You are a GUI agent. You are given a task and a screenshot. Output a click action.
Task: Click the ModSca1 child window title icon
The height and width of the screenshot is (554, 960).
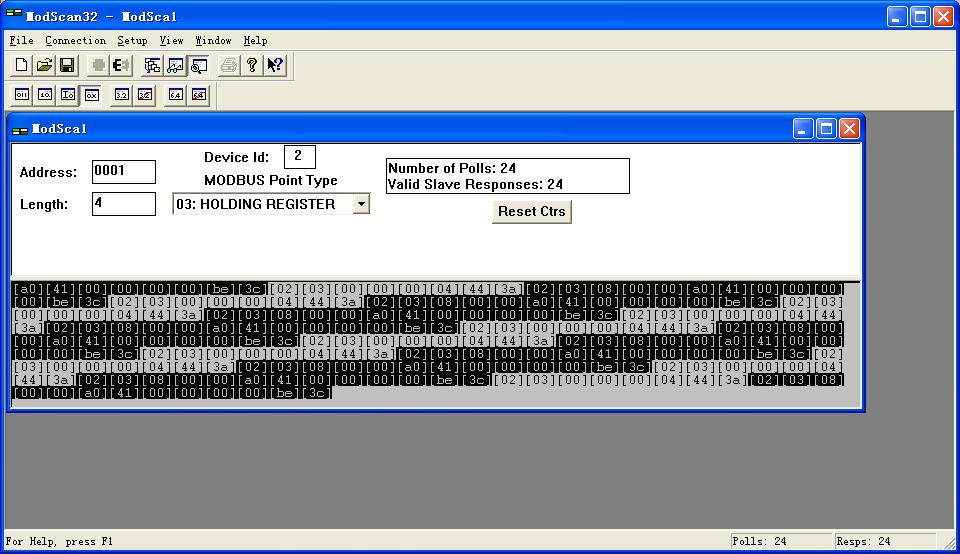[20, 129]
